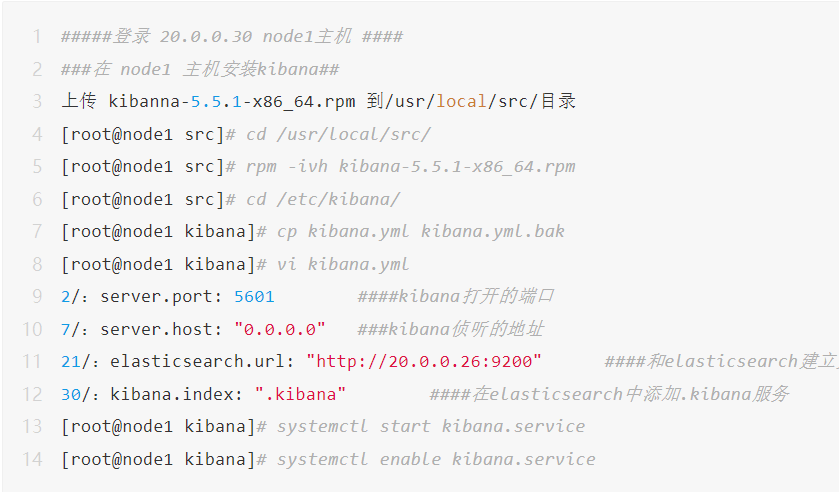Click the port value 5601
This screenshot has height=492, width=839.
pyautogui.click(x=254, y=296)
